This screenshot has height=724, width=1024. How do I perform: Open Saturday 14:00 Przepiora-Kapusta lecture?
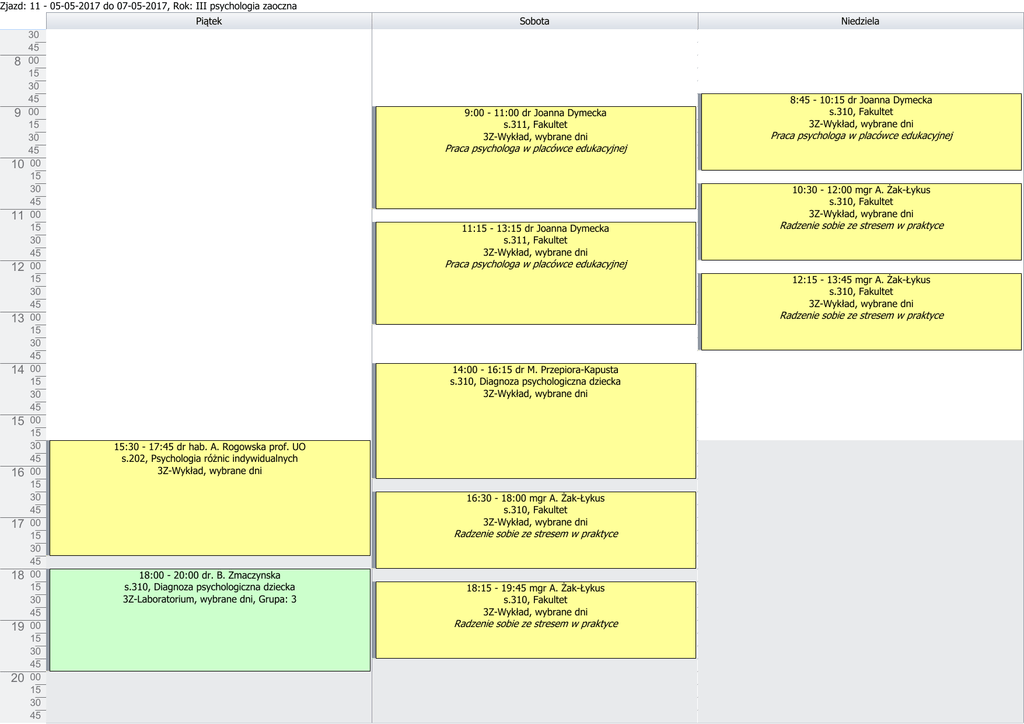tap(535, 420)
